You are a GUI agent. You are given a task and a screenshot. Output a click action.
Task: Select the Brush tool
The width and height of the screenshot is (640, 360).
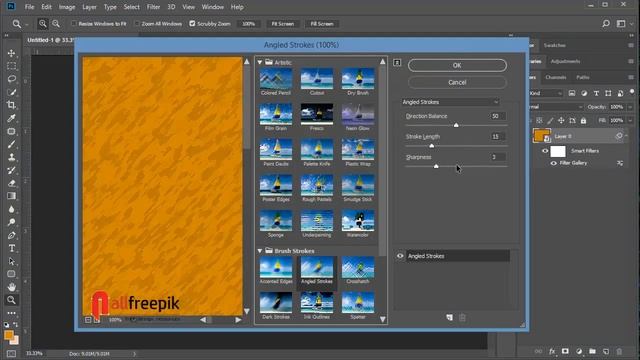coord(11,144)
